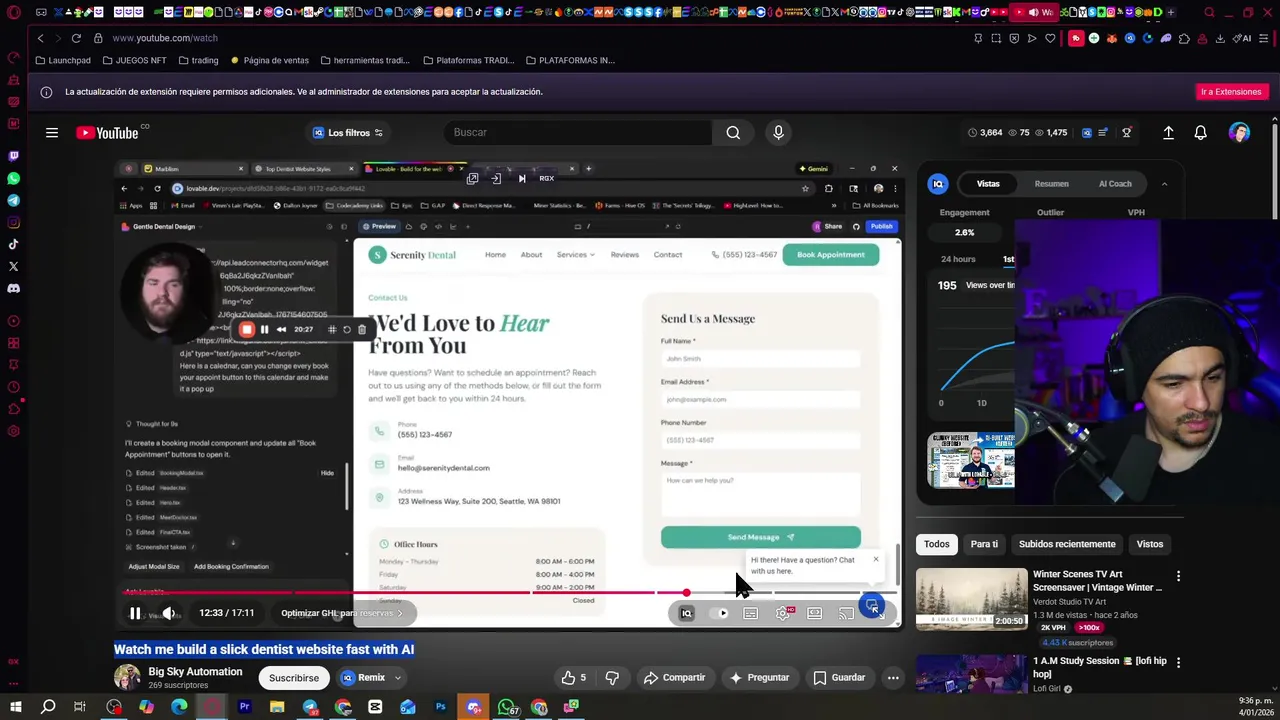Open more actions ellipsis below video
Viewport: 1280px width, 720px height.
[893, 678]
